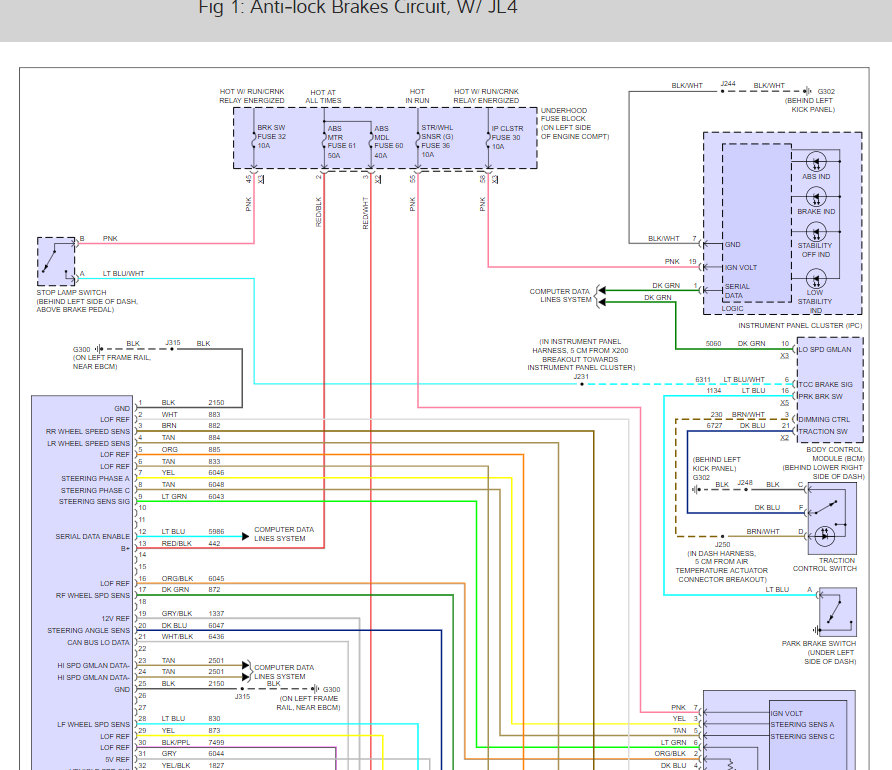Click the HOT IN RUN label

pyautogui.click(x=417, y=96)
